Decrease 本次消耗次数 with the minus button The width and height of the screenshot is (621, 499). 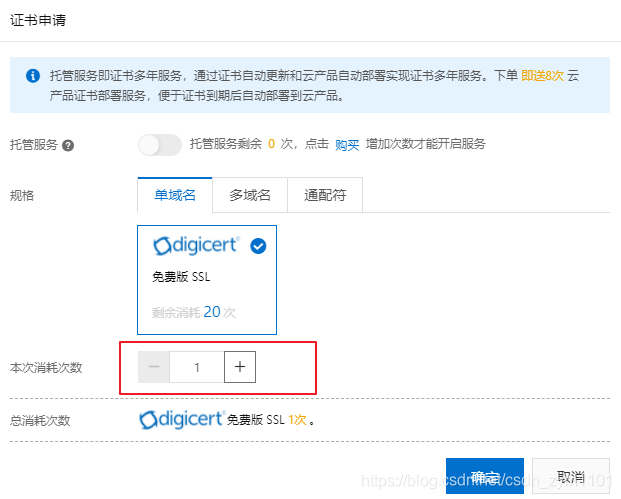(x=154, y=367)
